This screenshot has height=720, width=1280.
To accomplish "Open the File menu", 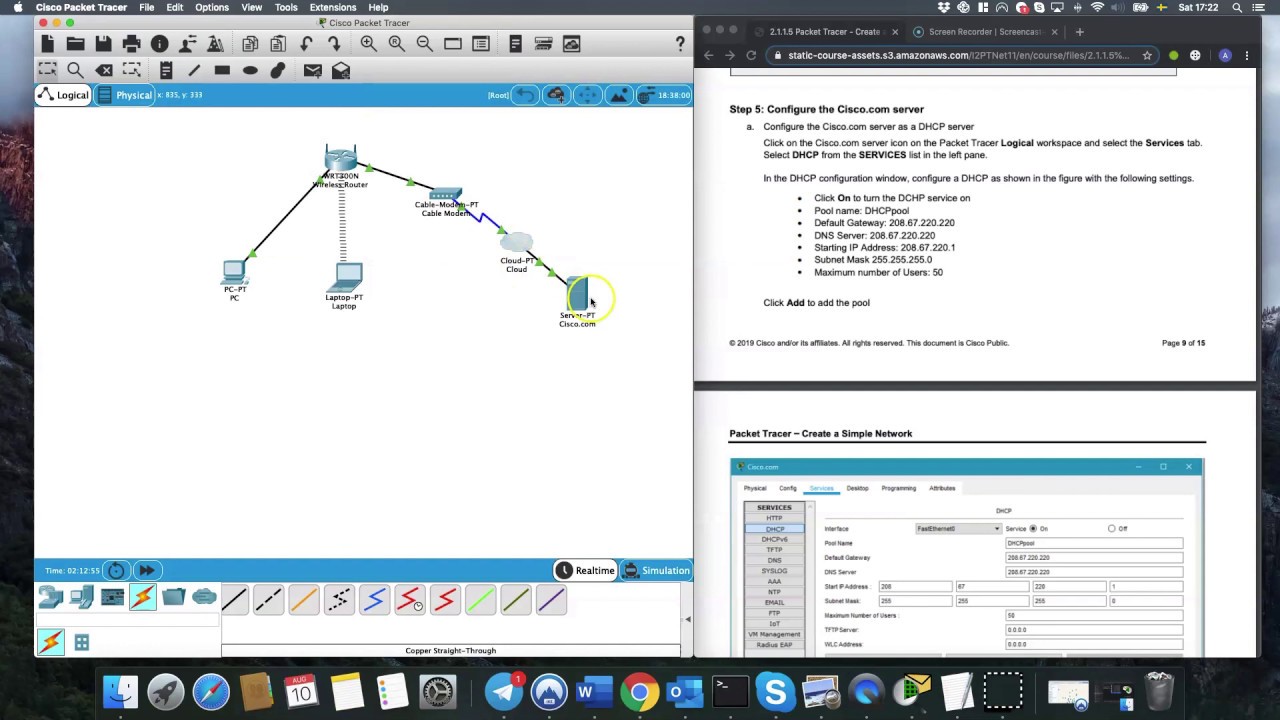I will (x=147, y=7).
